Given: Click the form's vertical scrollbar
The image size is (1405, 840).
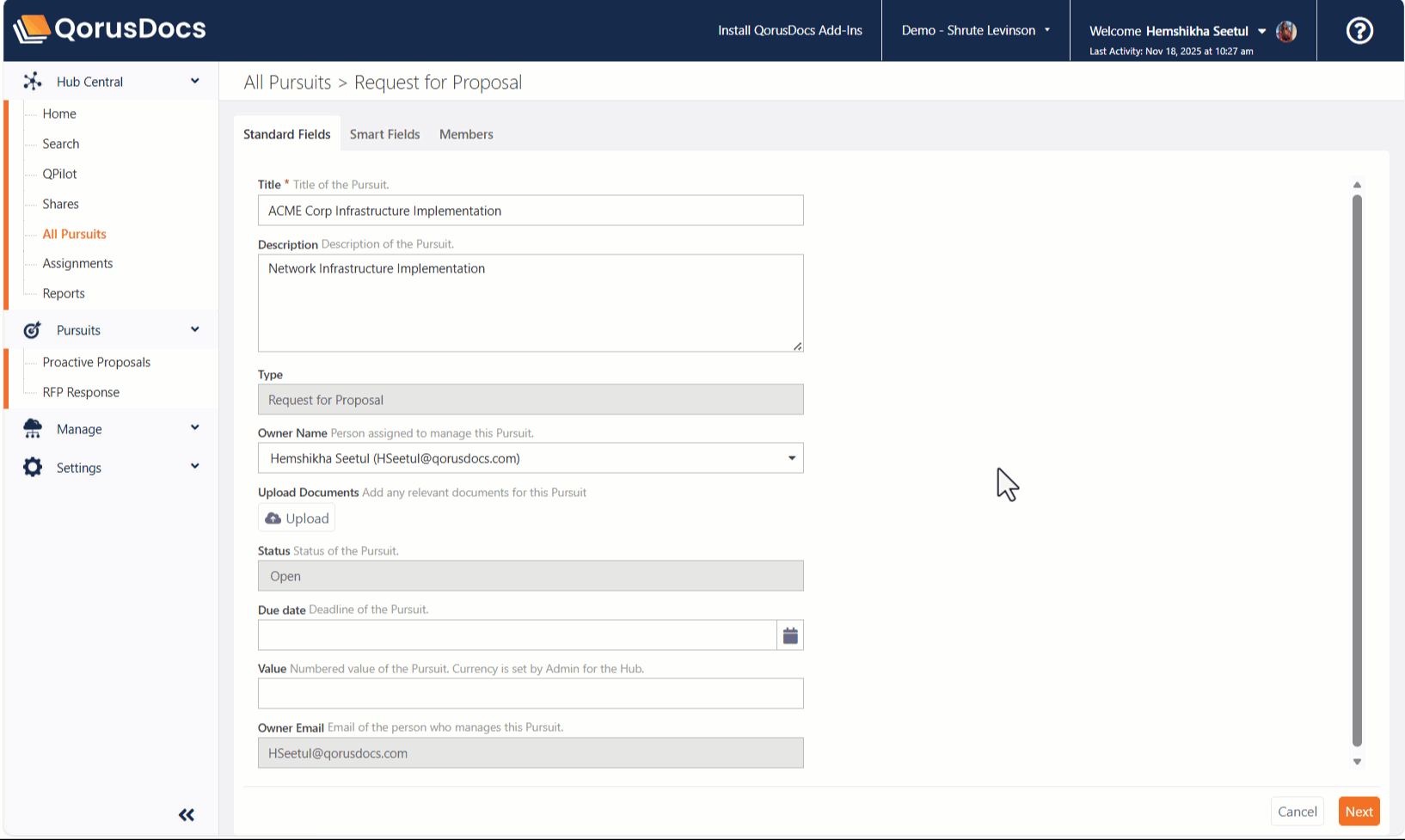Looking at the screenshot, I should coord(1357,469).
